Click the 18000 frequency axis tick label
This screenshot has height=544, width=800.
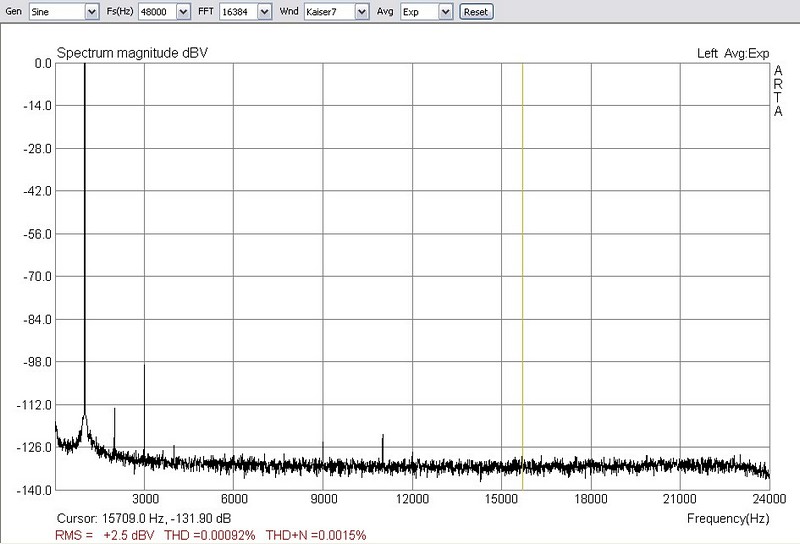(x=591, y=499)
